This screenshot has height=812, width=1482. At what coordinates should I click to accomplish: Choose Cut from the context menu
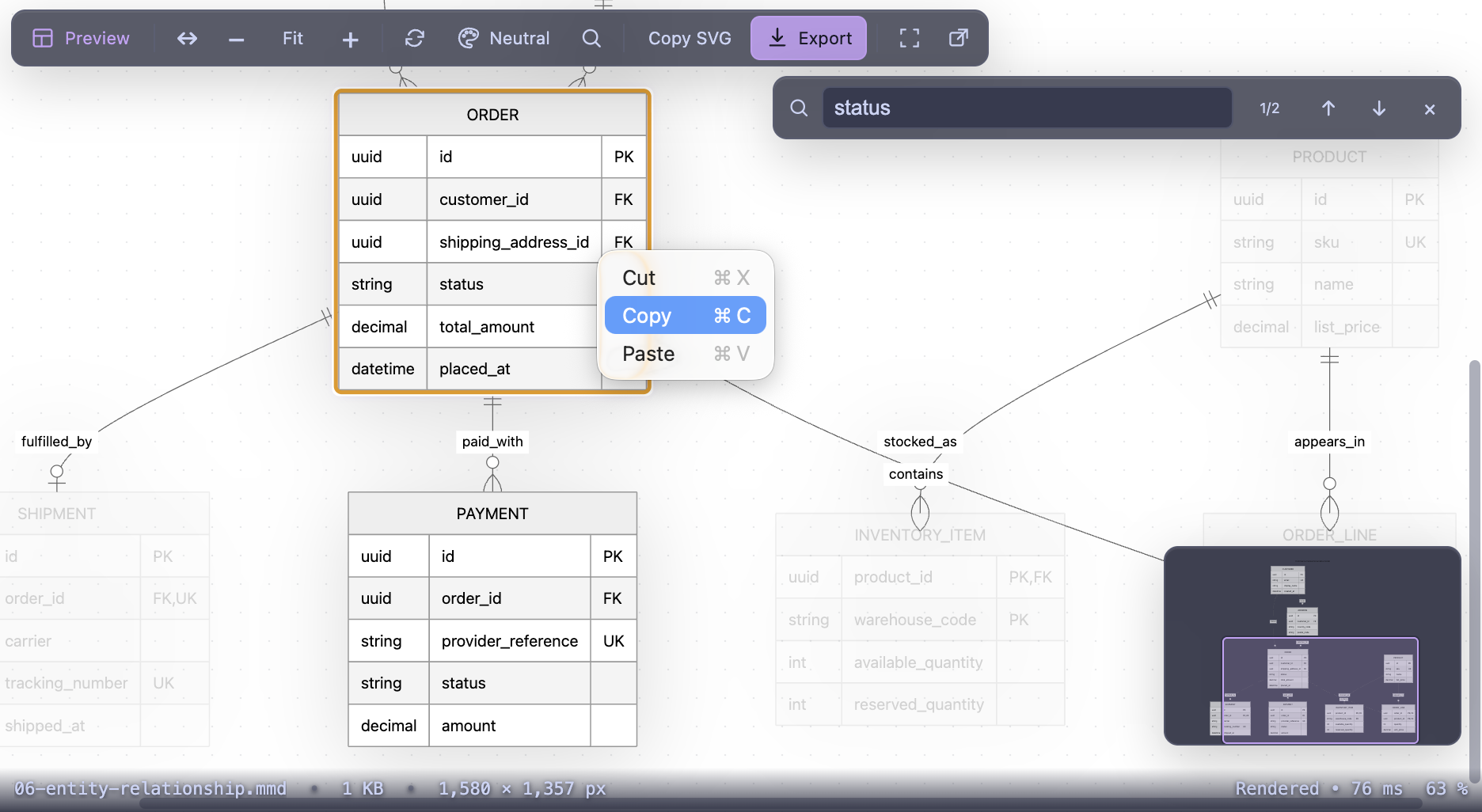[x=686, y=278]
